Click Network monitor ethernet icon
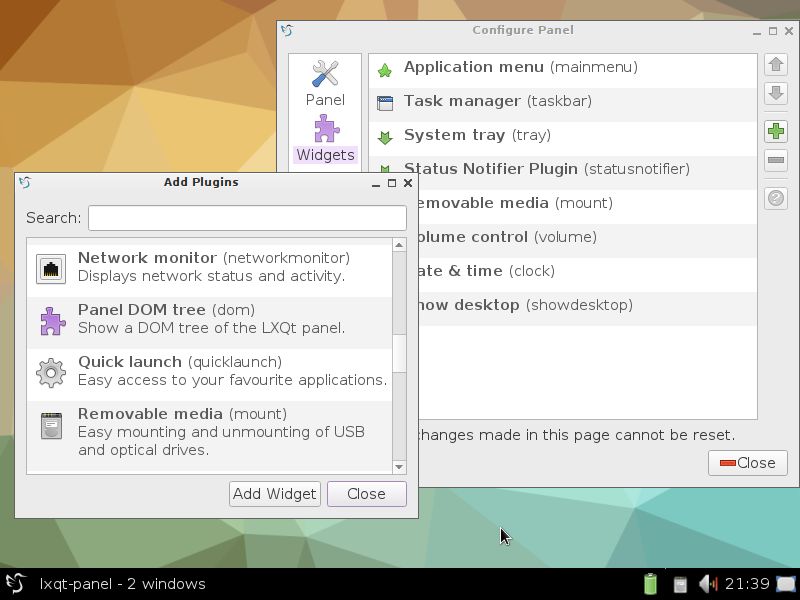 pyautogui.click(x=51, y=269)
